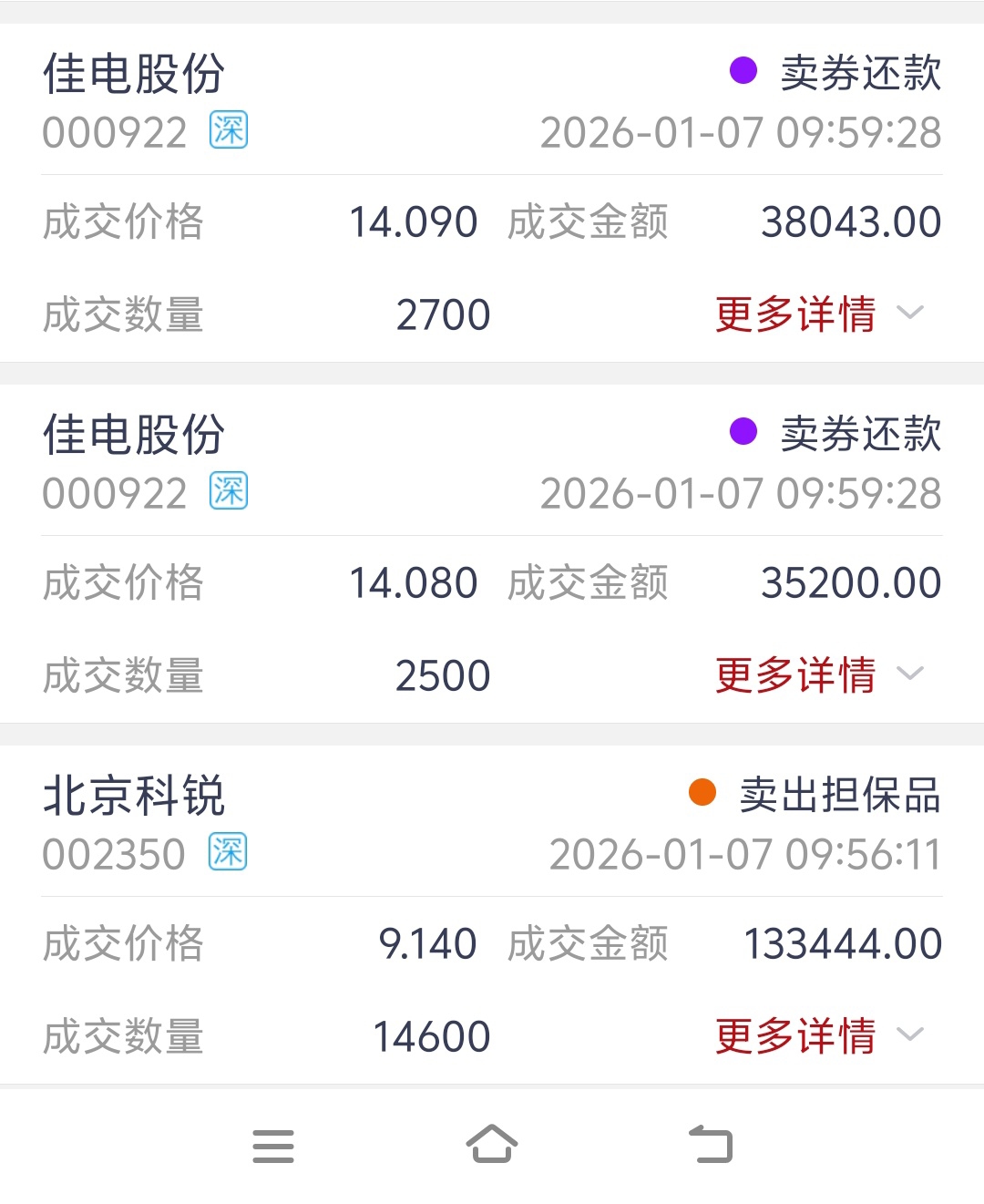The image size is (984, 1204).
Task: Tap the 133444.00 成交金额 value
Action: (x=844, y=943)
